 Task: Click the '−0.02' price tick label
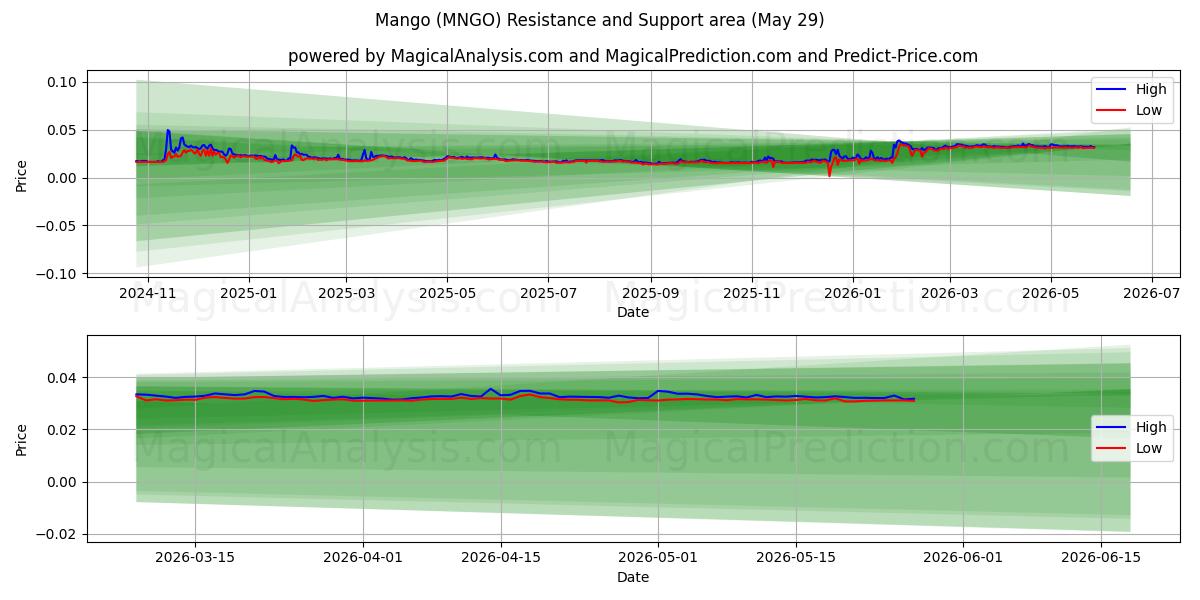click(x=58, y=534)
